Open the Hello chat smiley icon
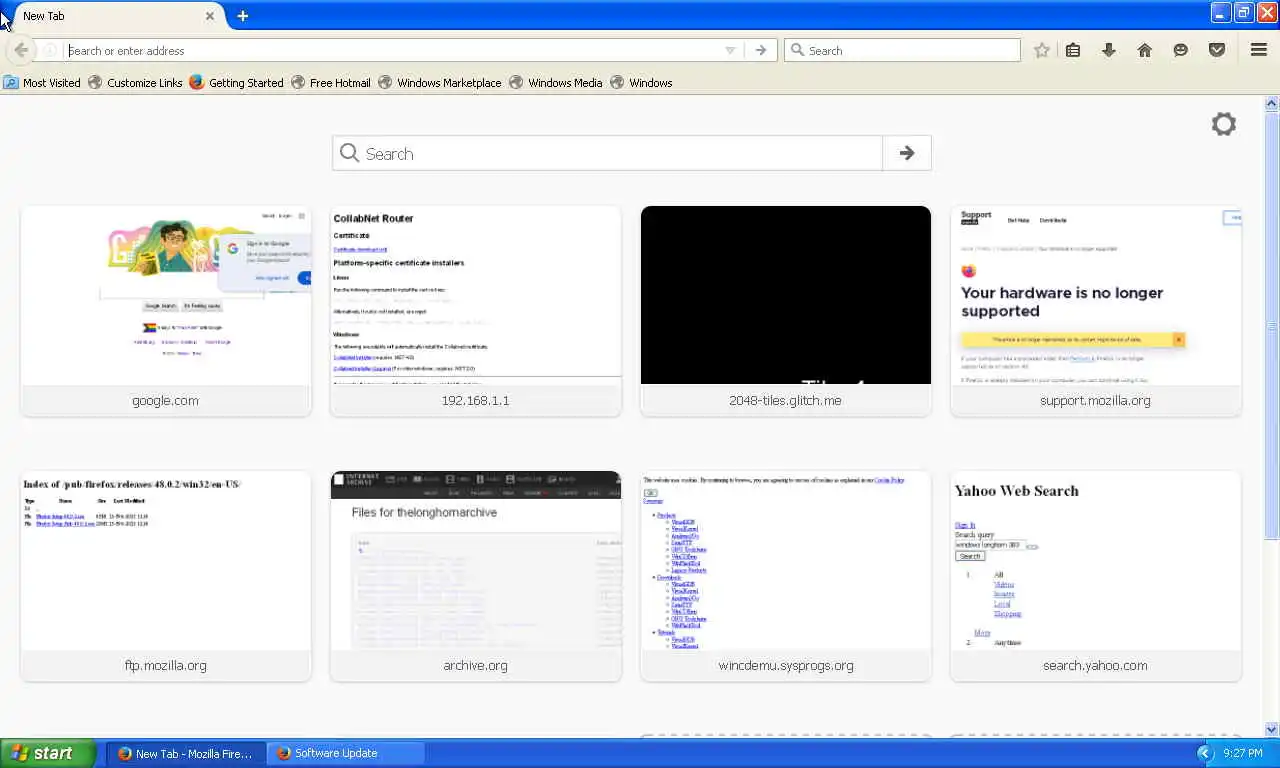1280x768 pixels. [x=1181, y=50]
